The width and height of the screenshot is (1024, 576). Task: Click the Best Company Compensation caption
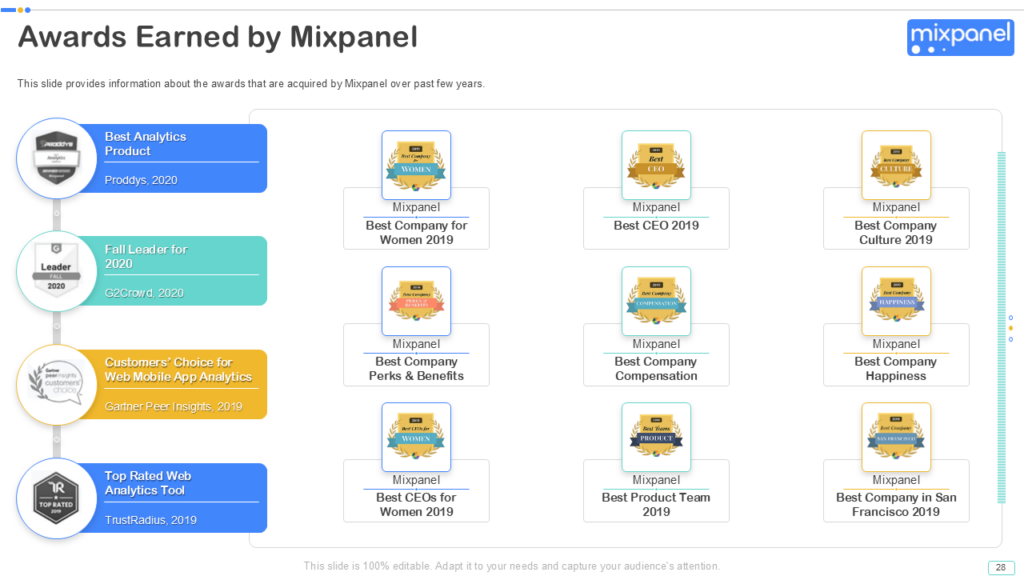[x=656, y=369]
